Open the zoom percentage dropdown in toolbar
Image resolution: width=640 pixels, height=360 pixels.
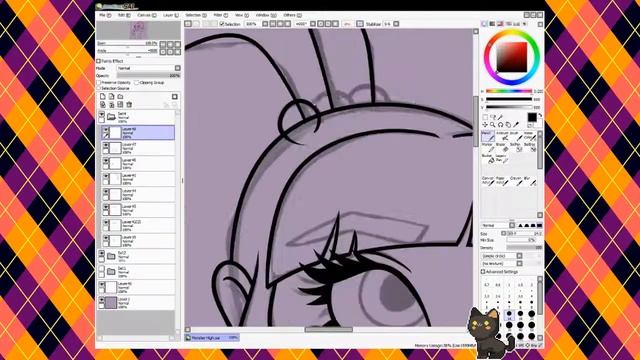(265, 24)
